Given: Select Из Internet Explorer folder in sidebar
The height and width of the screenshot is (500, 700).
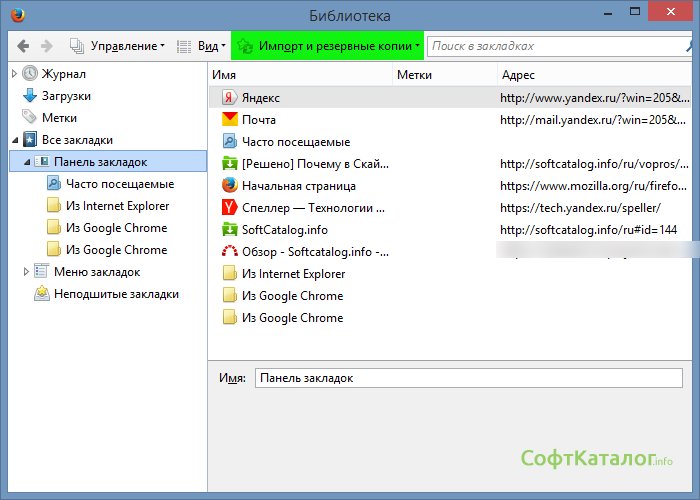Looking at the screenshot, I should pyautogui.click(x=117, y=206).
